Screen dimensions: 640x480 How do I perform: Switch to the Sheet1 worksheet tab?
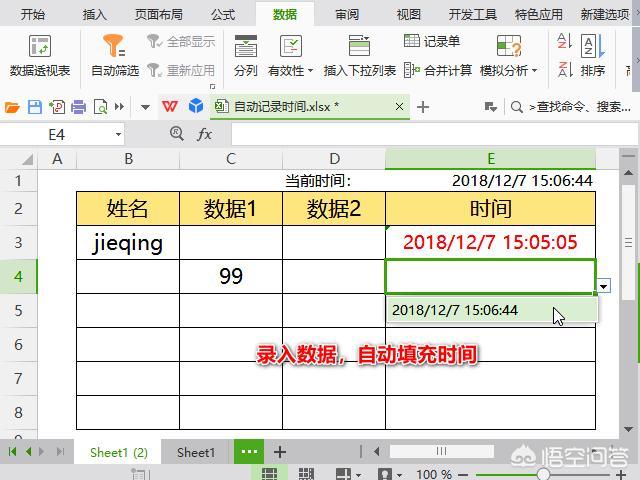coord(196,452)
